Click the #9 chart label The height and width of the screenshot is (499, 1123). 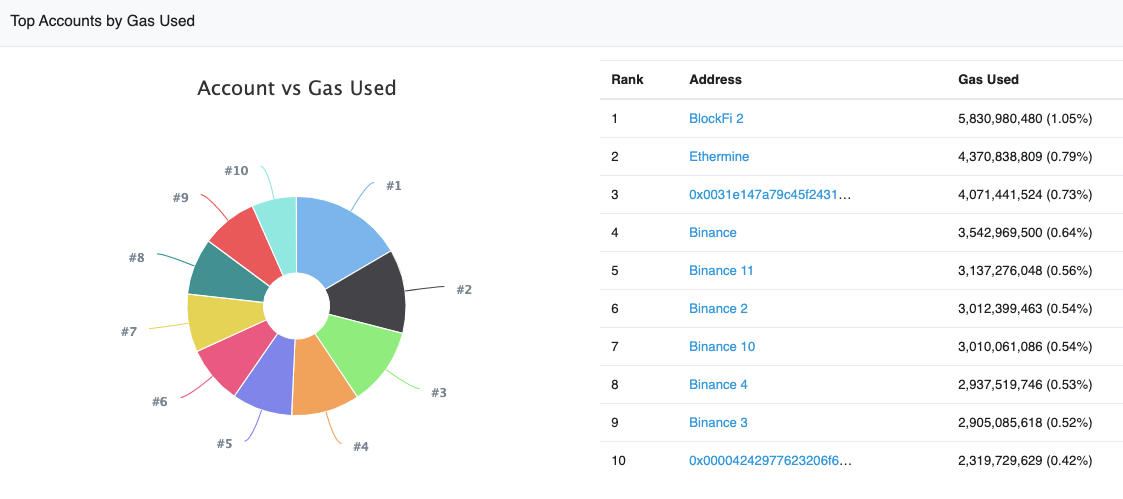(180, 198)
